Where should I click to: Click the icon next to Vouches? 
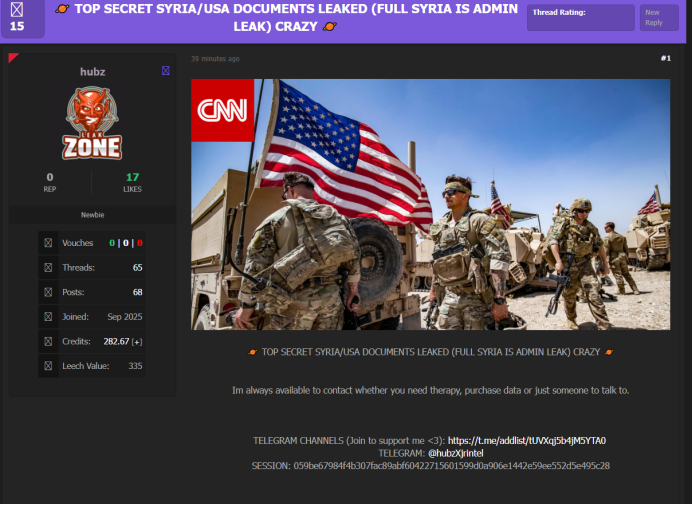point(48,243)
